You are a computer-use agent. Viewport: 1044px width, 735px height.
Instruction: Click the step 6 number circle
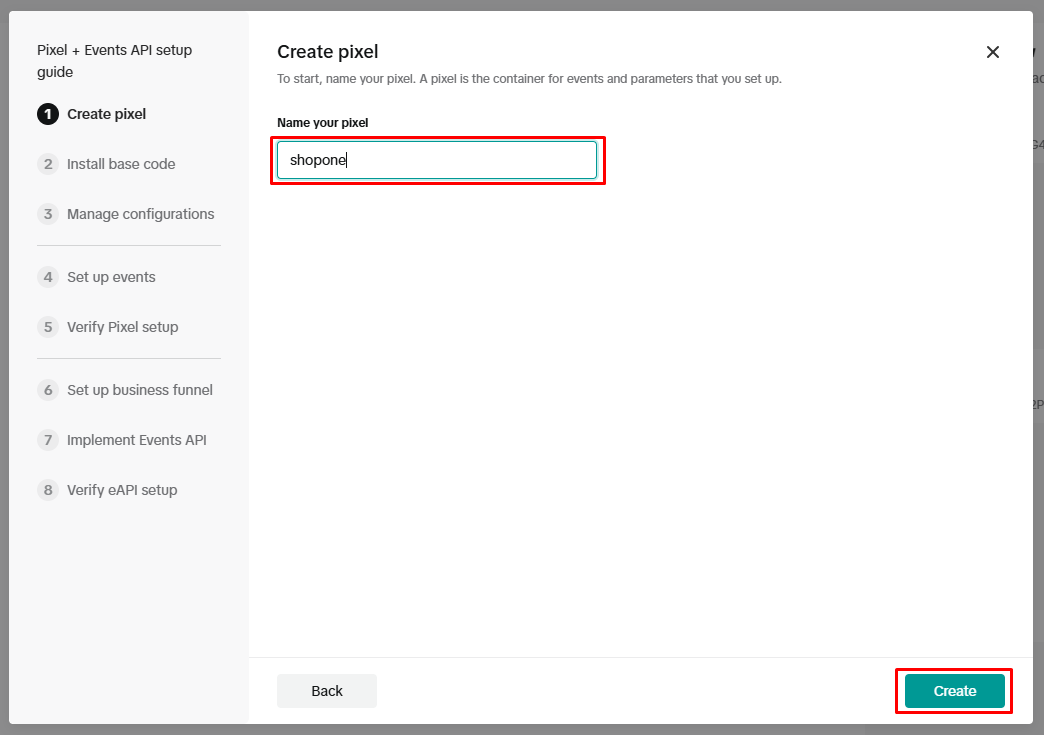coord(48,390)
